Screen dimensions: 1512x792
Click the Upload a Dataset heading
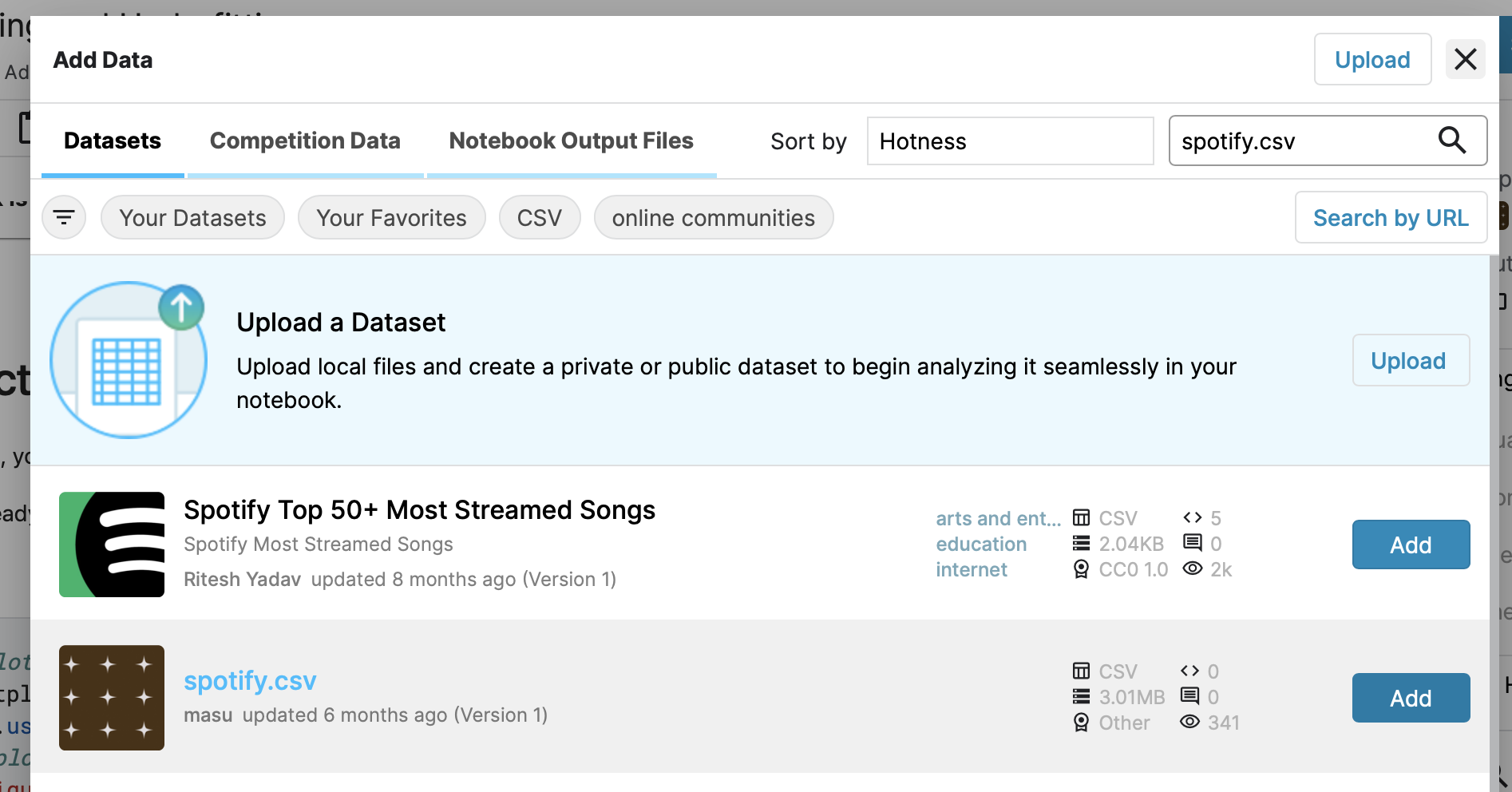[341, 322]
